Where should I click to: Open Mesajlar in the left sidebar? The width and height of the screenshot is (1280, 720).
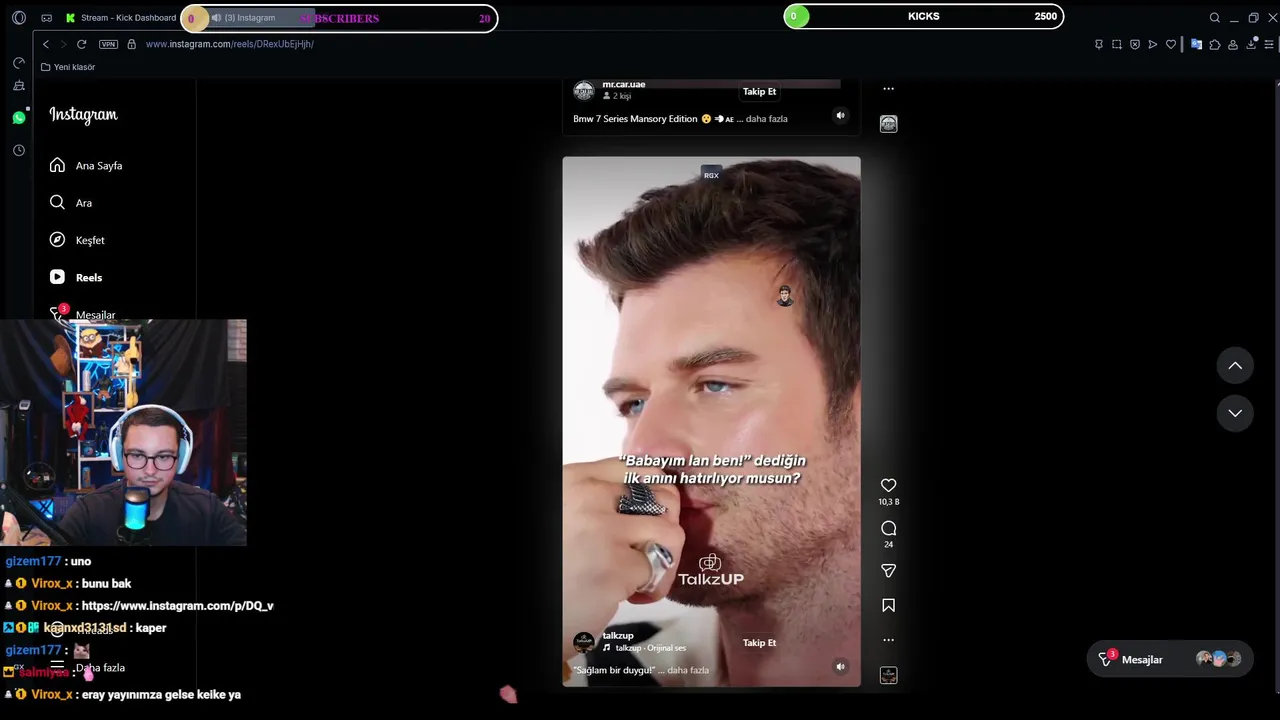click(x=83, y=314)
